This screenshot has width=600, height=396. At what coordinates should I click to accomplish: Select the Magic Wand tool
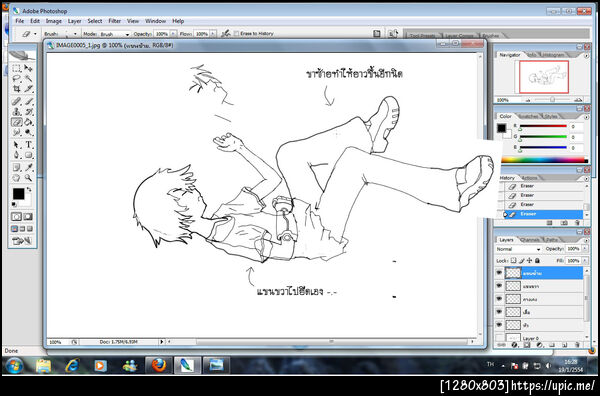click(x=28, y=78)
